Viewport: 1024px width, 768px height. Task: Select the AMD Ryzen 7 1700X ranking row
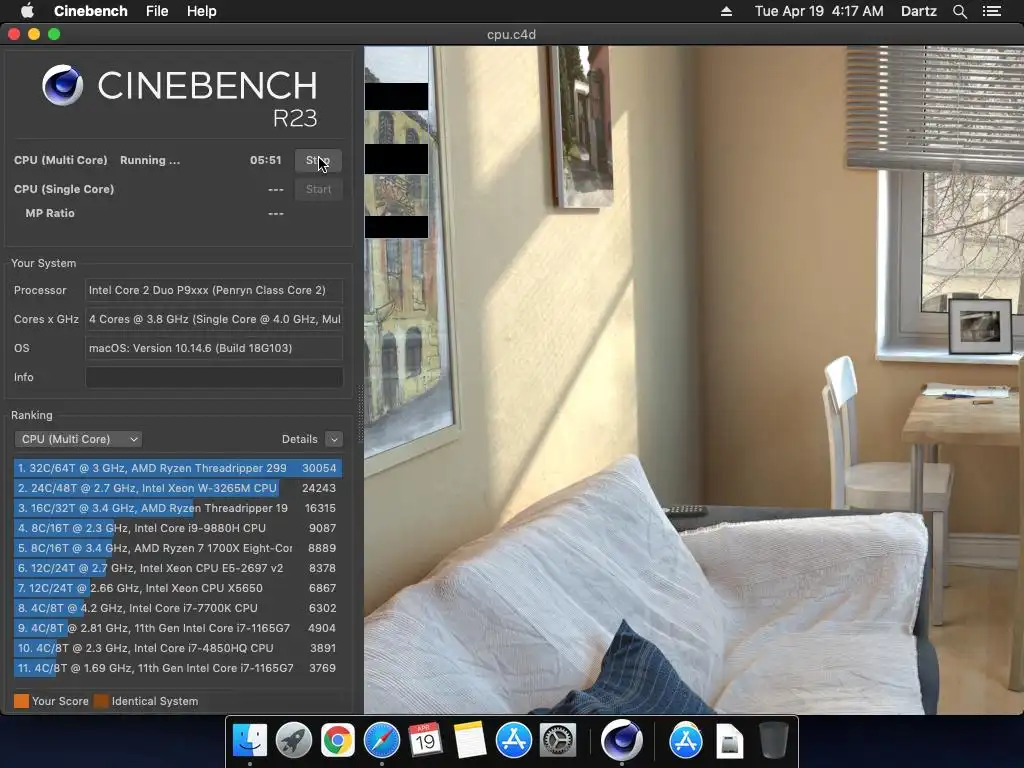coord(178,548)
